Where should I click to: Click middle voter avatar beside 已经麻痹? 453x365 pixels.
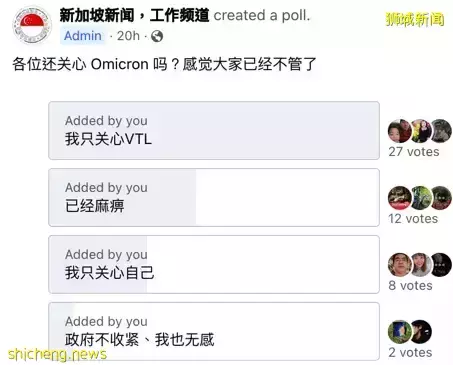[421, 198]
